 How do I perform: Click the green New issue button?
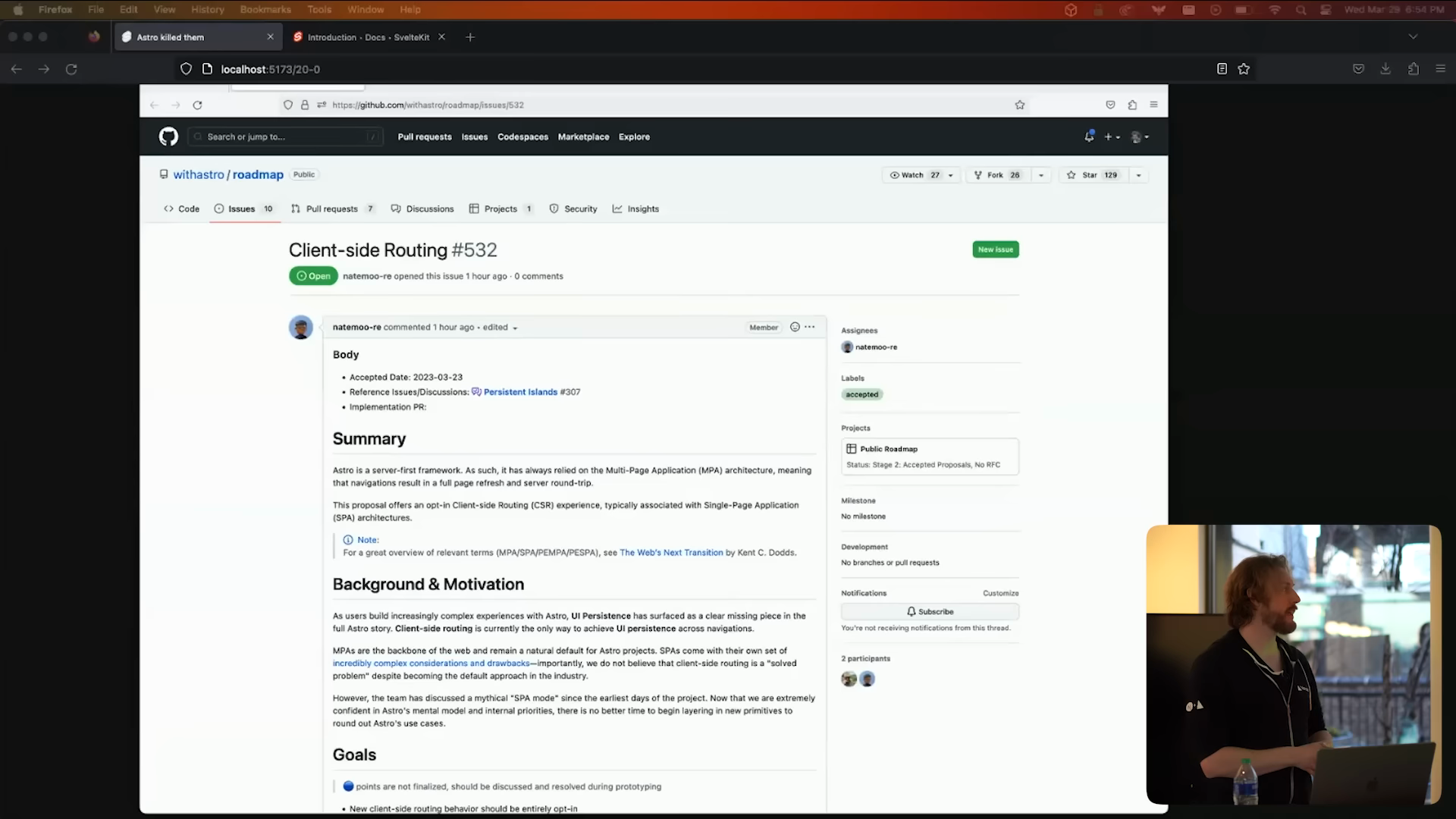coord(995,249)
